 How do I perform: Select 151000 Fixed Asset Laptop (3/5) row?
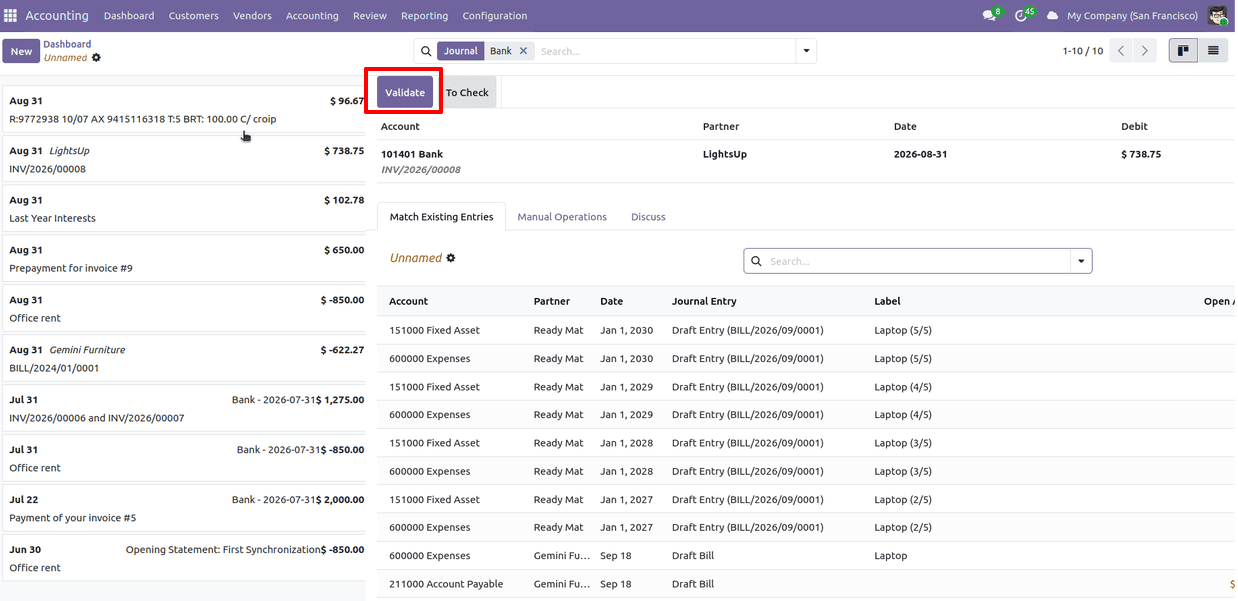807,443
